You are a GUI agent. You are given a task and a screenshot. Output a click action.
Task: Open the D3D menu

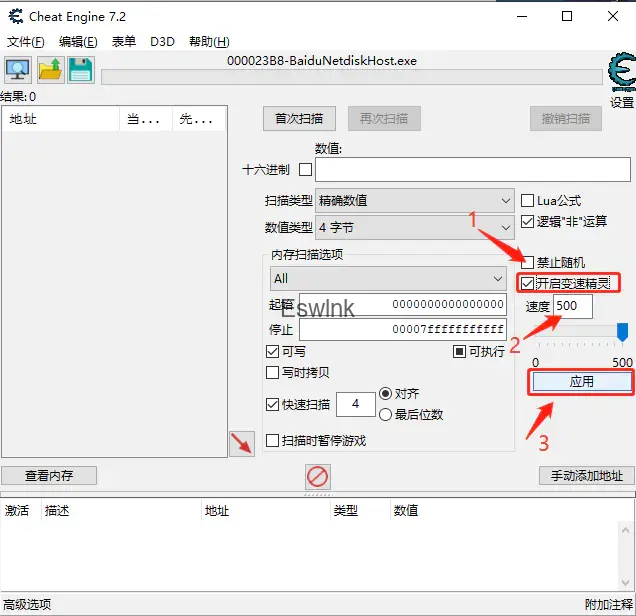(x=162, y=42)
